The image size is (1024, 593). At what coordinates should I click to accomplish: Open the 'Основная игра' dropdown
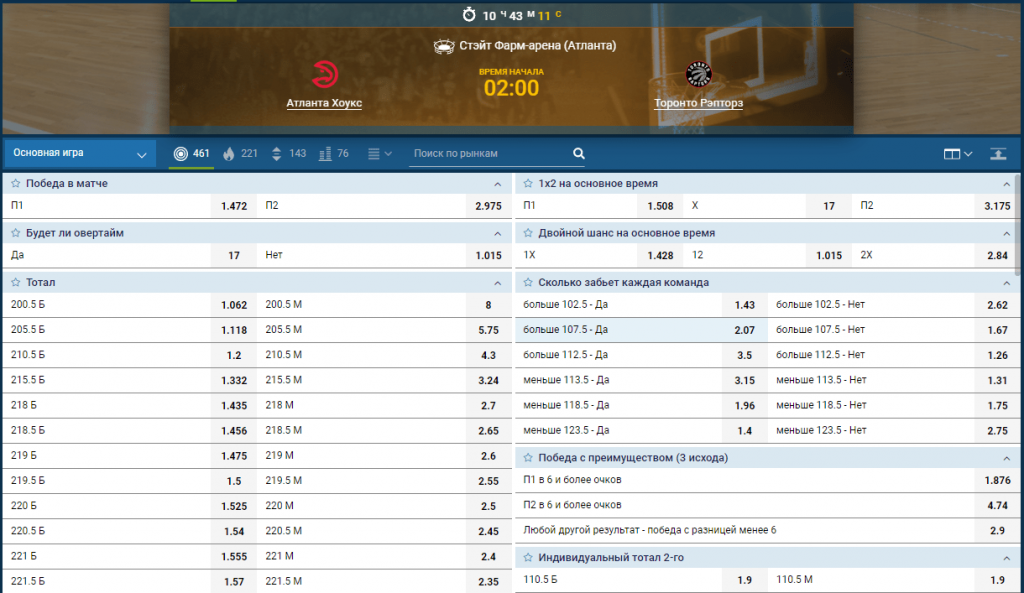(x=77, y=154)
